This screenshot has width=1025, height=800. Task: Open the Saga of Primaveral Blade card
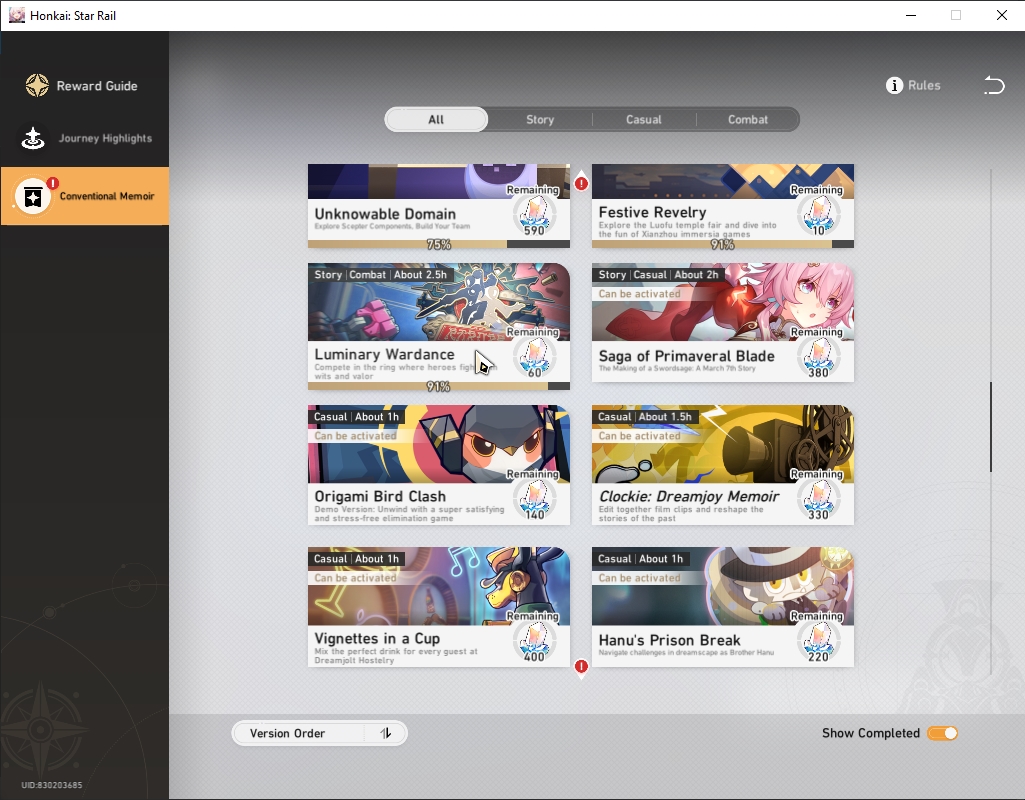coord(723,322)
